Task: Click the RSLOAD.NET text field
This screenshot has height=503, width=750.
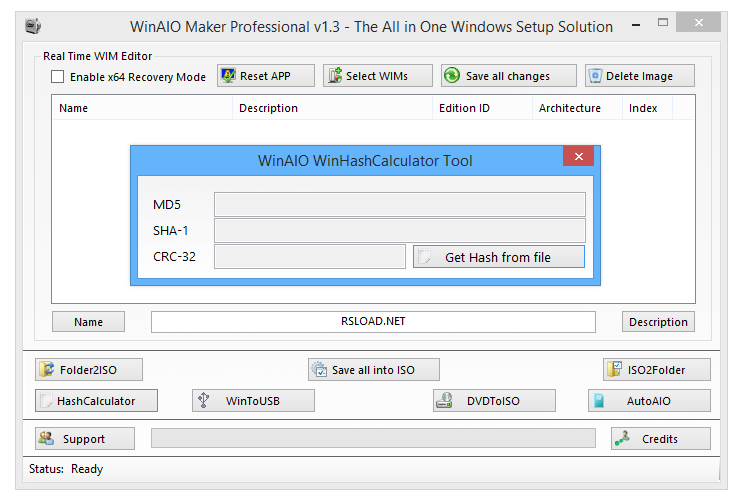Action: tap(373, 322)
